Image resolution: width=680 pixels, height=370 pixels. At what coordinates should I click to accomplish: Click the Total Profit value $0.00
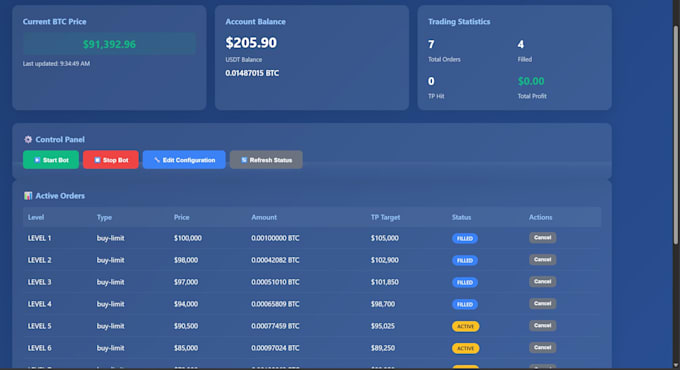click(531, 81)
